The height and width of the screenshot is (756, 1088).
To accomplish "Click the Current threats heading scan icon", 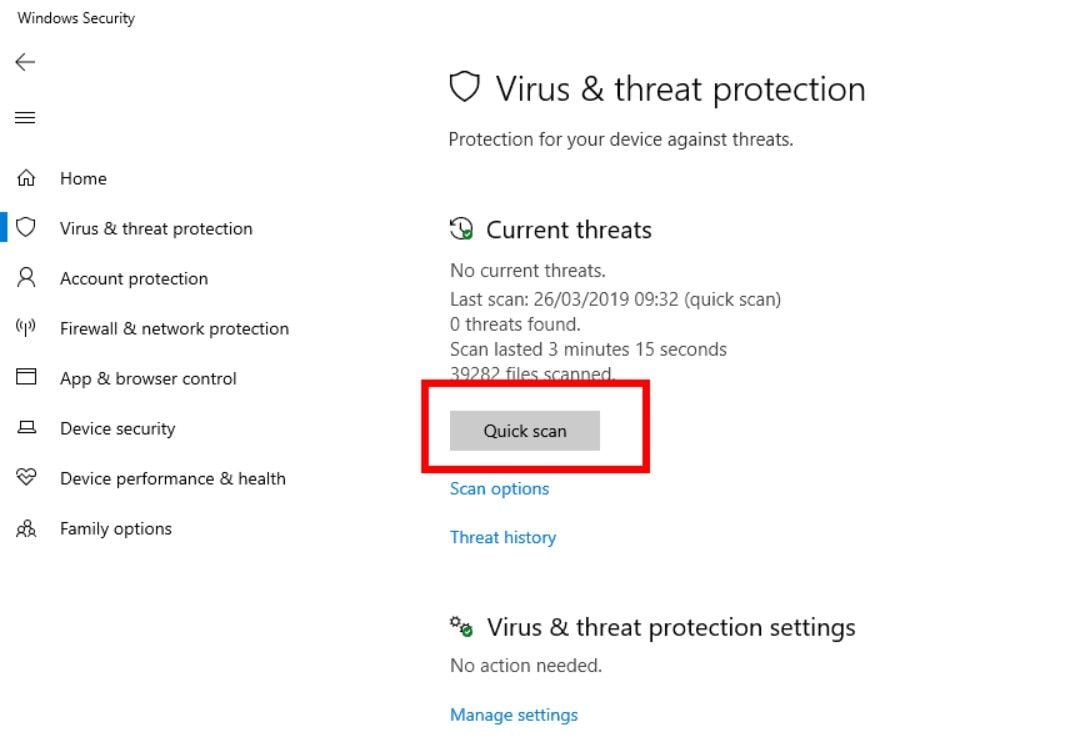I will pos(461,229).
